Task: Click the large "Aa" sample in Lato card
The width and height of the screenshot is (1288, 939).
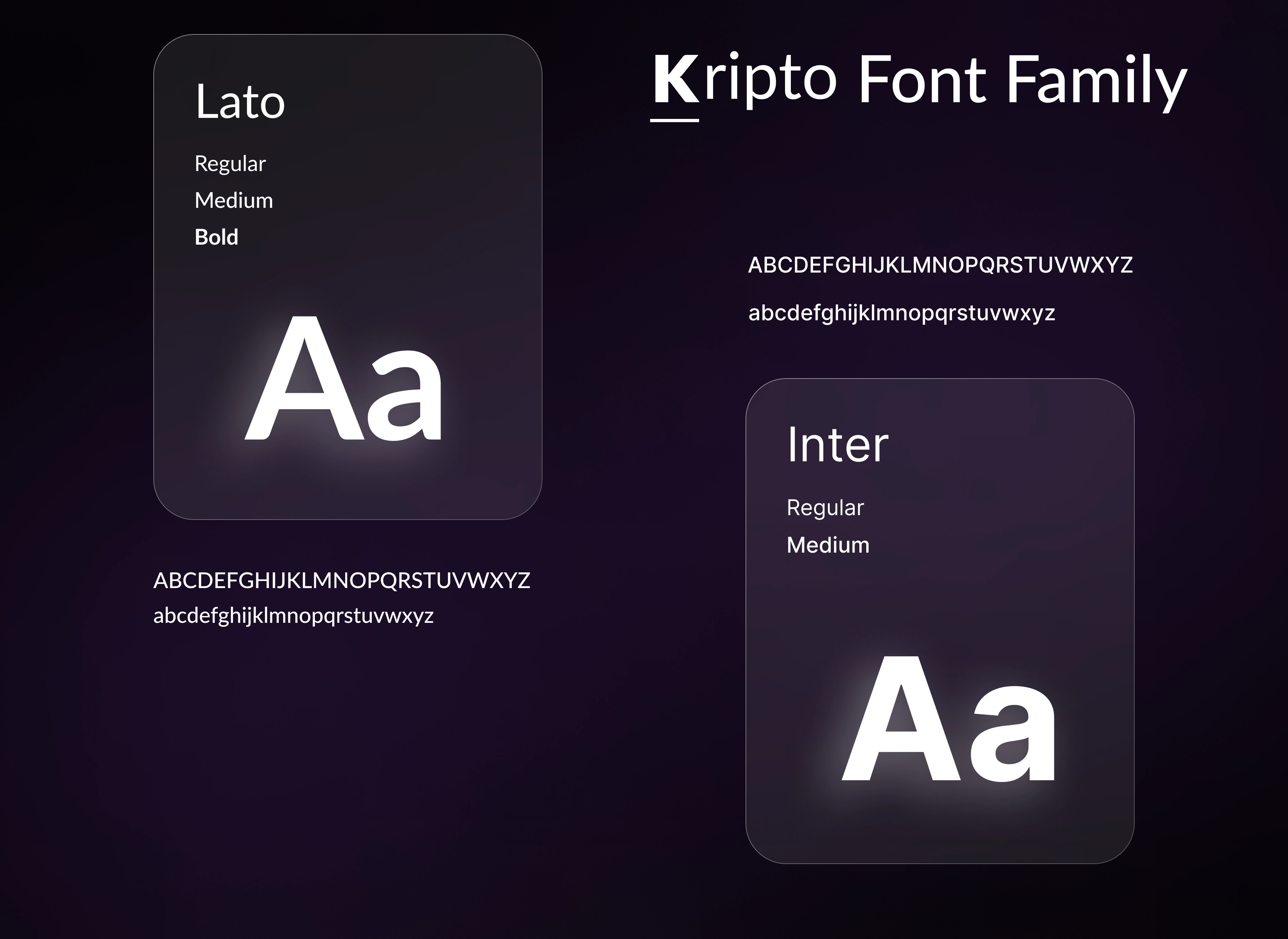Action: point(343,378)
